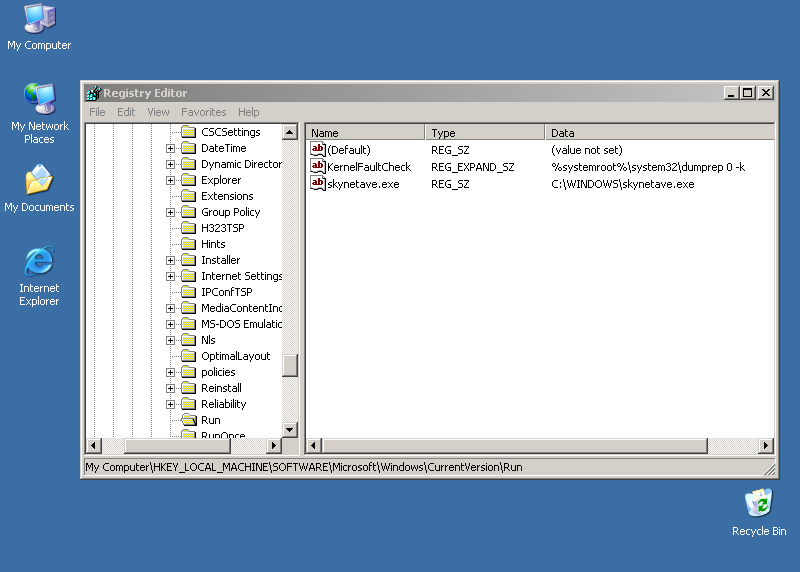Click the Nls folder icon
Viewport: 800px width, 572px height.
pyautogui.click(x=189, y=340)
